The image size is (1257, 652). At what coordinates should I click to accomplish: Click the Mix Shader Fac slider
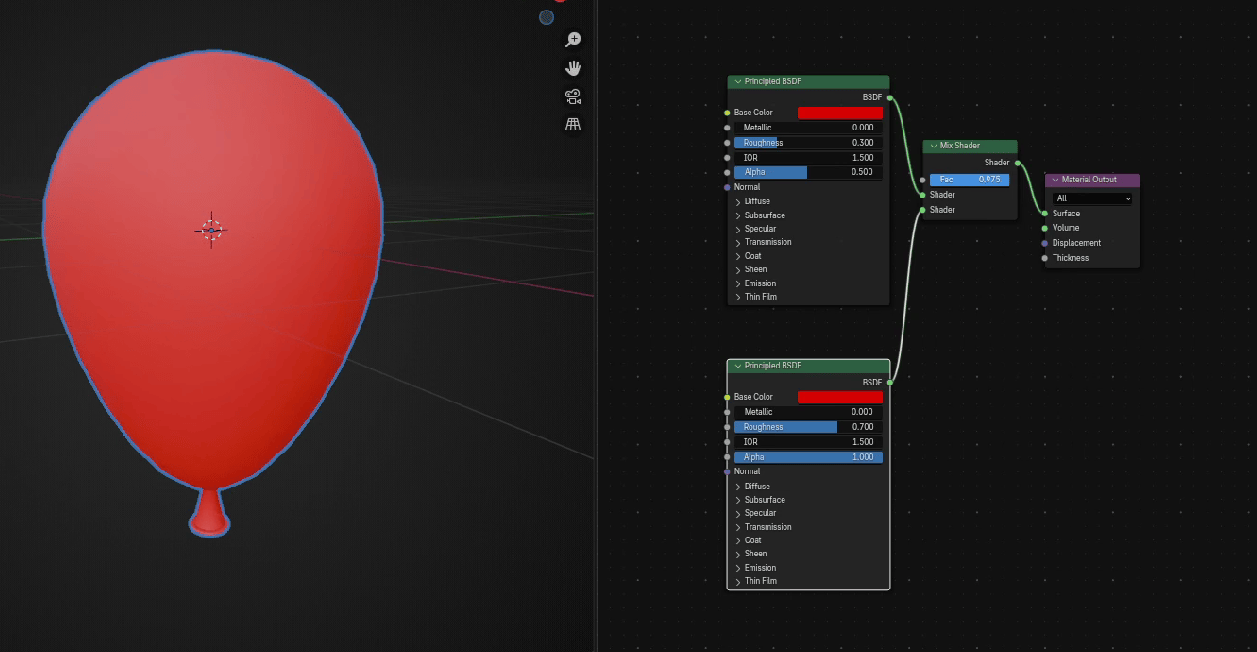[969, 180]
